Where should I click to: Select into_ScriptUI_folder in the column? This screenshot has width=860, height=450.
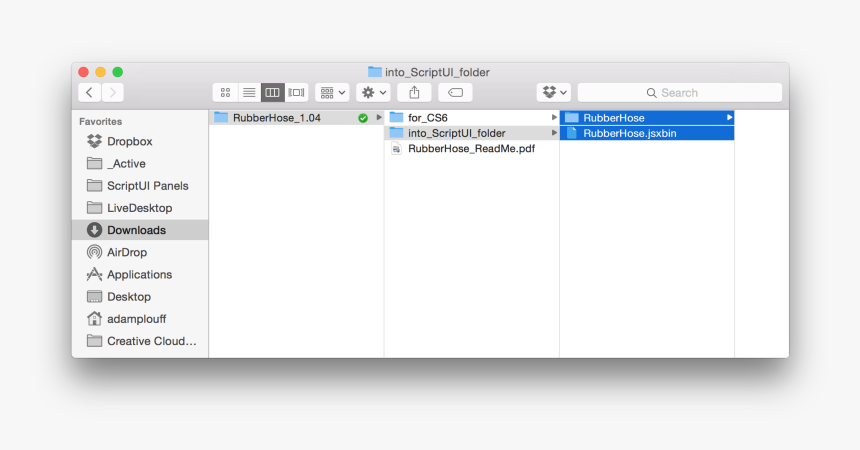pyautogui.click(x=472, y=133)
